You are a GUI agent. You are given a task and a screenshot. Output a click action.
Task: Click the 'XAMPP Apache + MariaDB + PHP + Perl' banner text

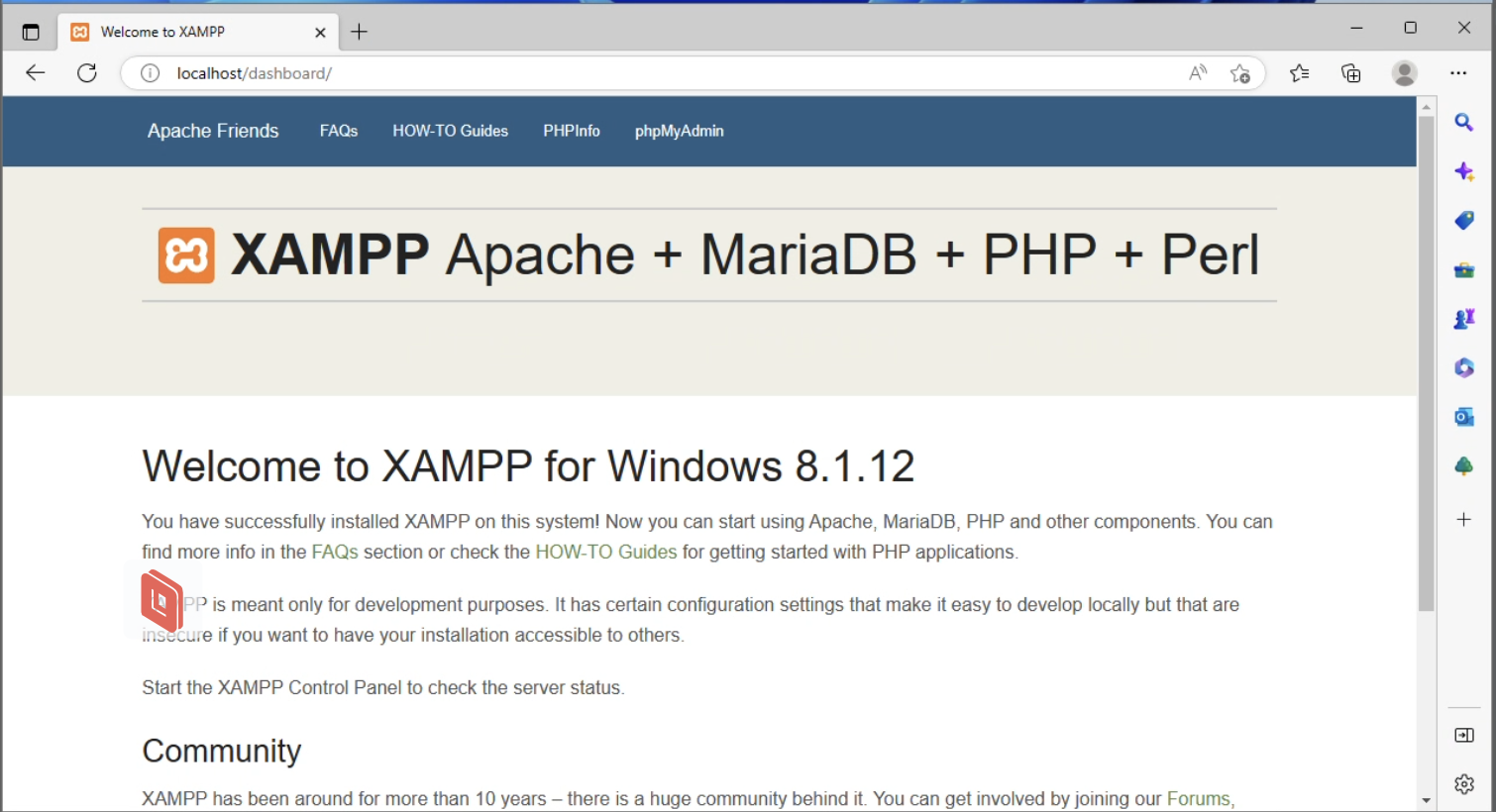(745, 255)
